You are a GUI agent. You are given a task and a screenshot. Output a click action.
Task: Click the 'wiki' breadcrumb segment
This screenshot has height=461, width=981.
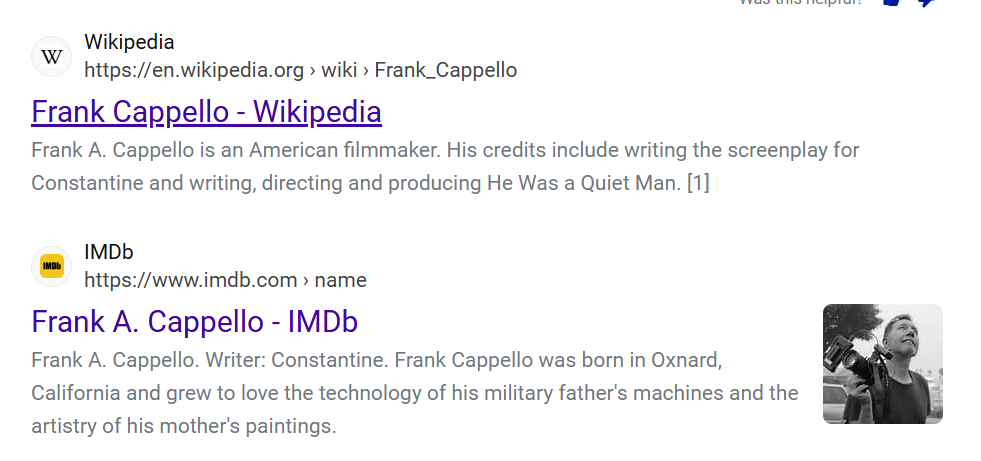(339, 70)
